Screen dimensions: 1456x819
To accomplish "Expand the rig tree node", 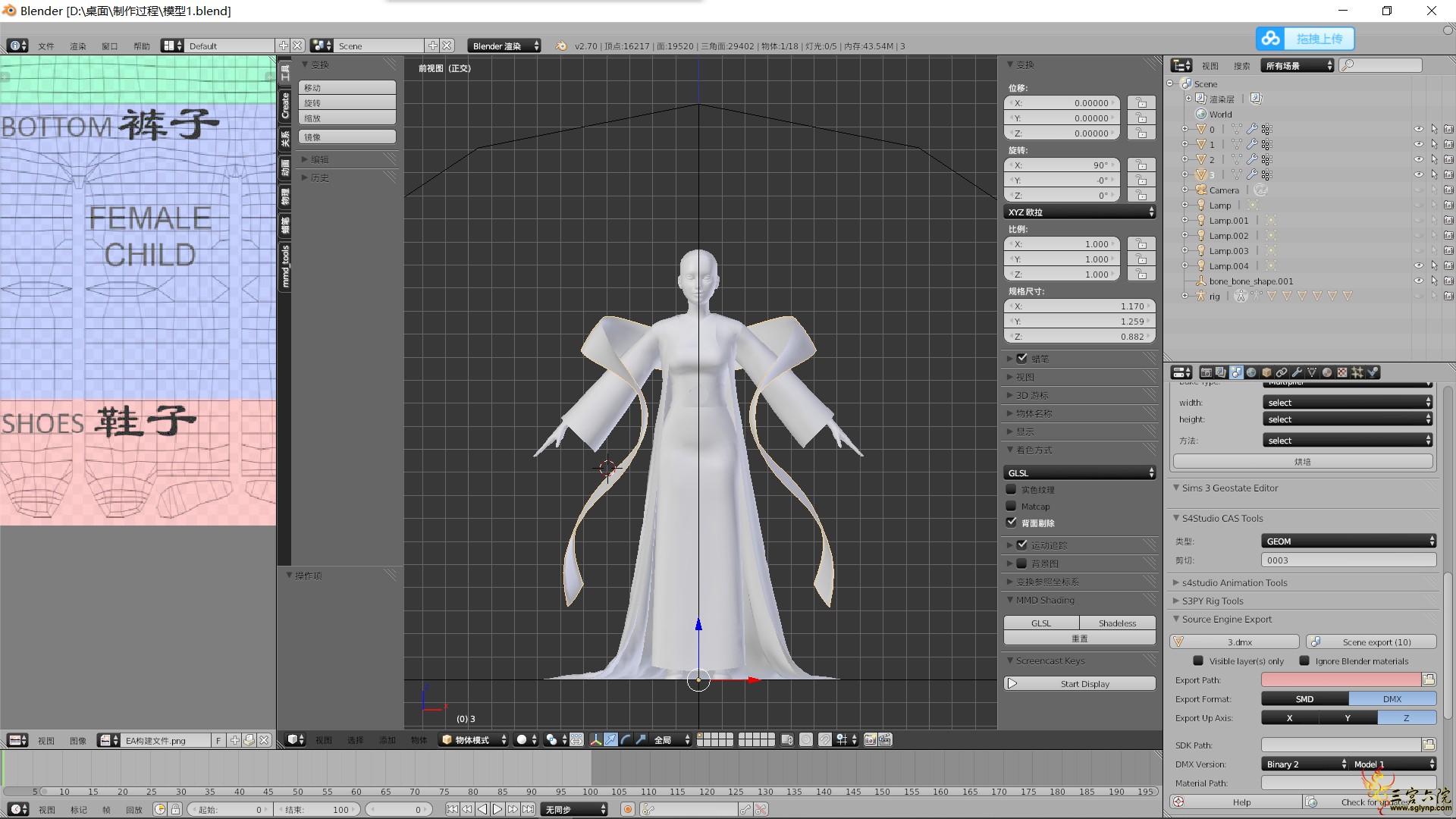I will coord(1185,296).
